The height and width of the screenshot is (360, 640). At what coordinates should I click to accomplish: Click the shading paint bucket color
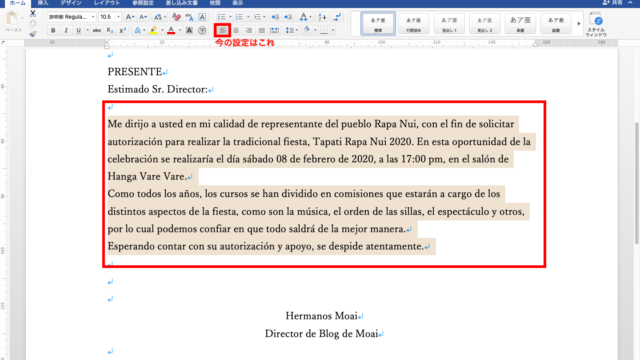click(307, 30)
